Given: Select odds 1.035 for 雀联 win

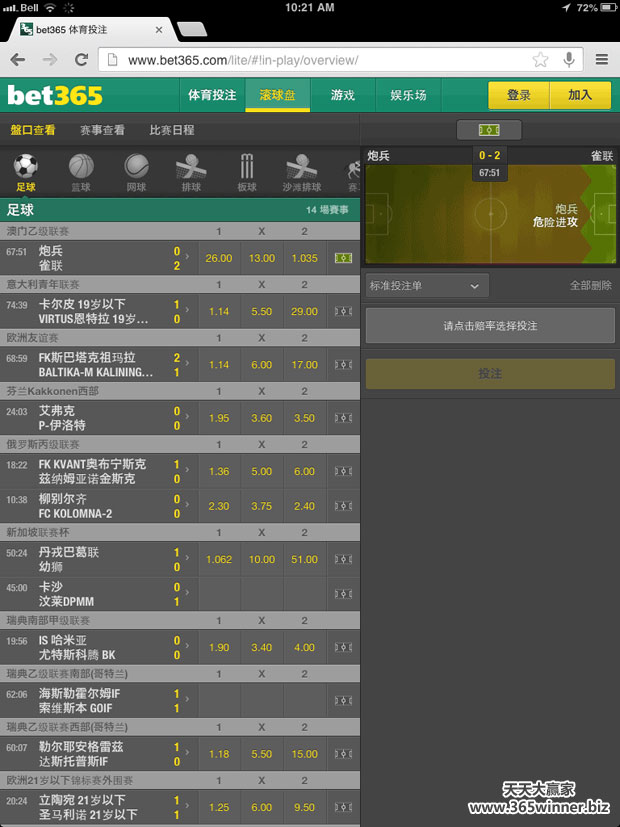Looking at the screenshot, I should (305, 258).
